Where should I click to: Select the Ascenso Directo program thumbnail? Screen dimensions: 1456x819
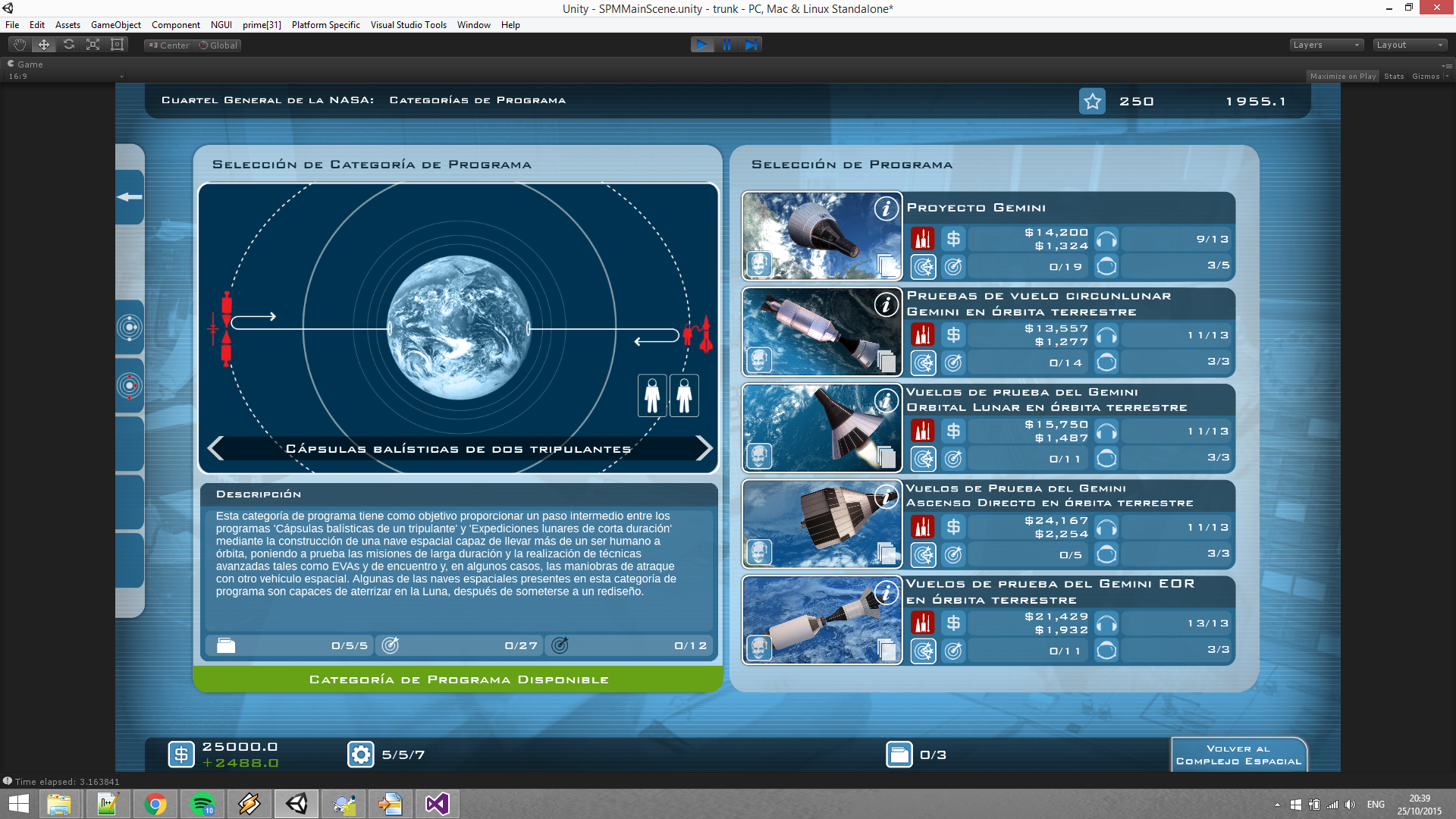click(822, 524)
